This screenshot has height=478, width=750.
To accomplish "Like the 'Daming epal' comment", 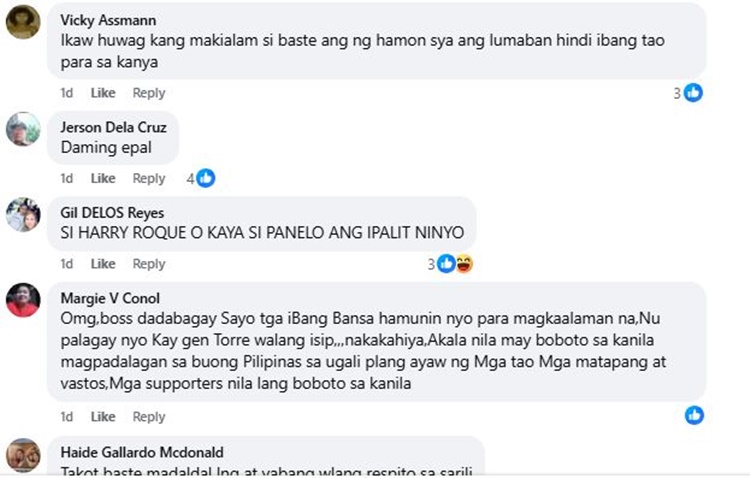I will [x=103, y=178].
